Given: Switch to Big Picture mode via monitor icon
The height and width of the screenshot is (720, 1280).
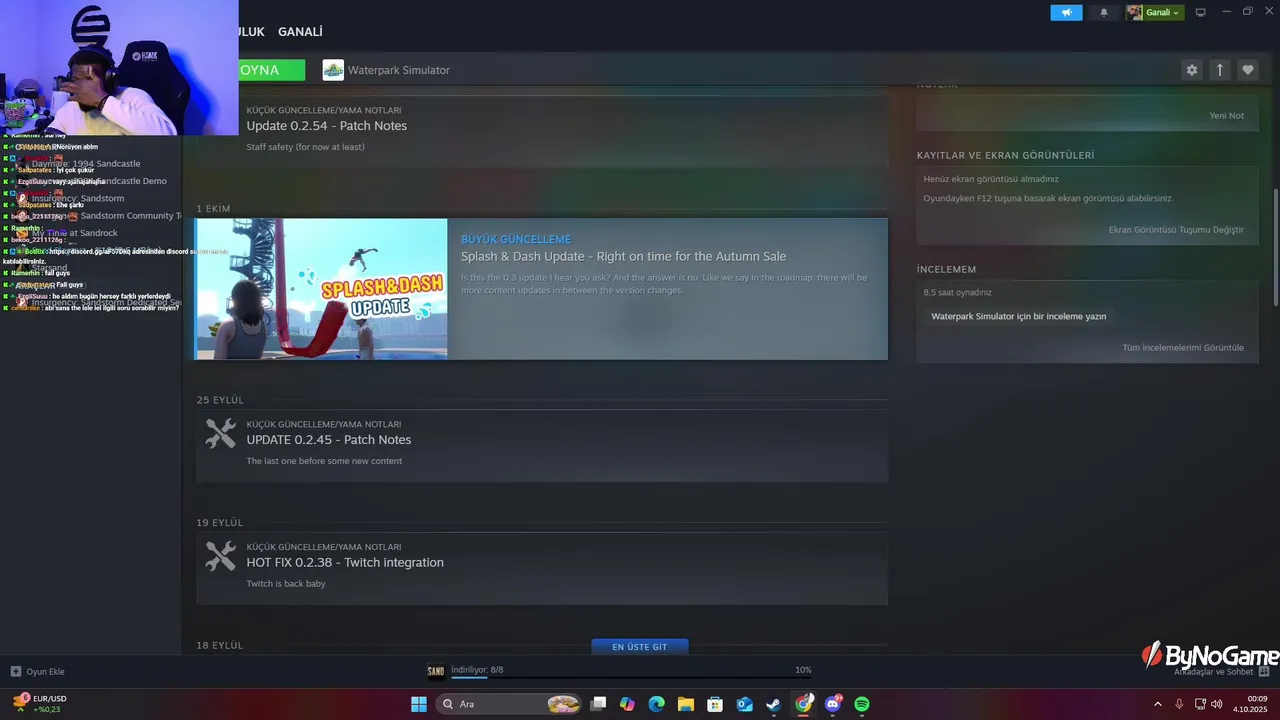Looking at the screenshot, I should click(x=1201, y=12).
